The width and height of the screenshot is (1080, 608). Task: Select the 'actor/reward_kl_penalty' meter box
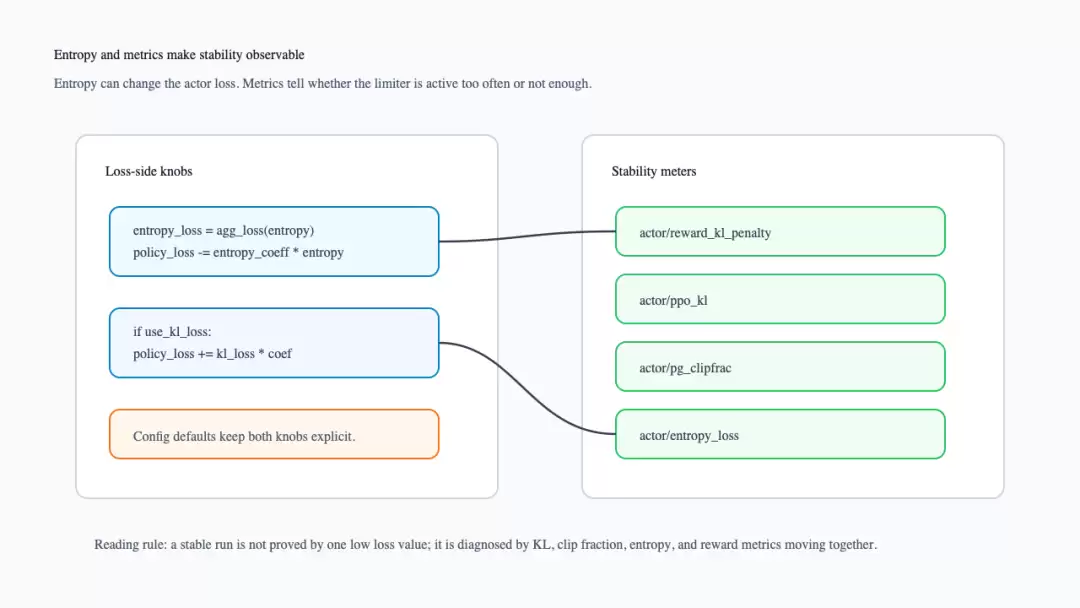pyautogui.click(x=780, y=232)
